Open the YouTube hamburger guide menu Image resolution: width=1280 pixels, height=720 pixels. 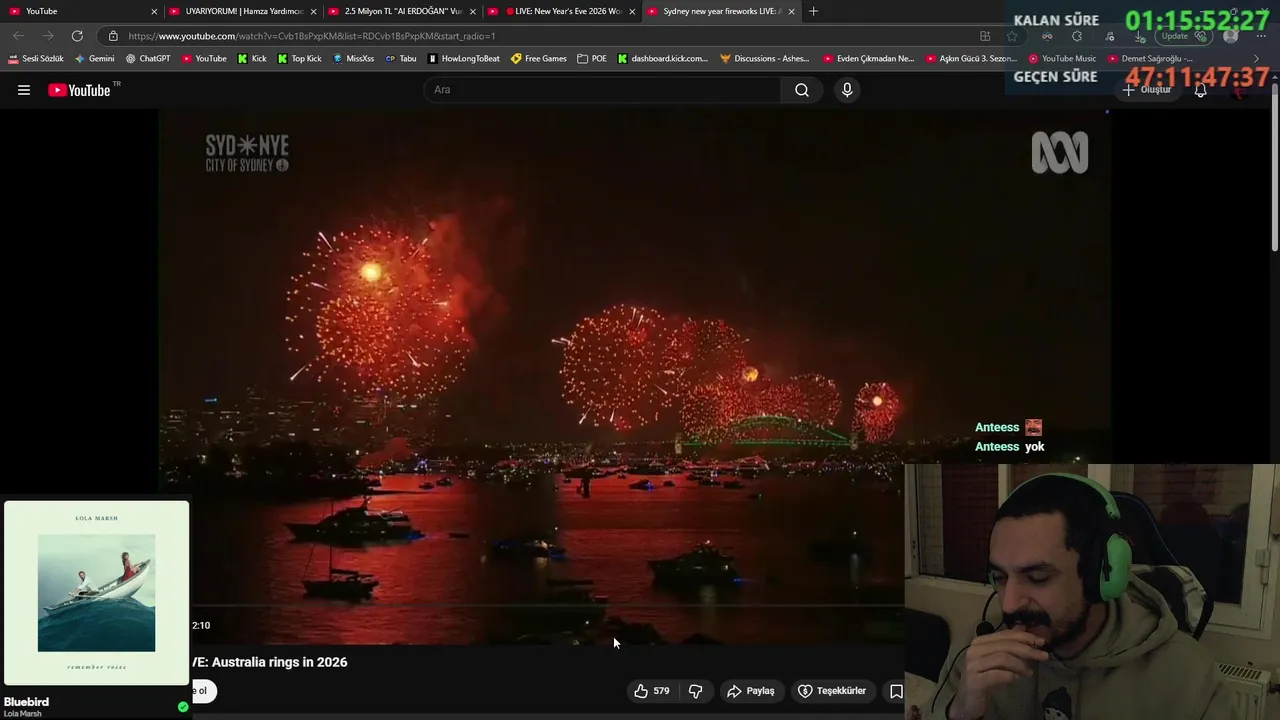(x=24, y=90)
